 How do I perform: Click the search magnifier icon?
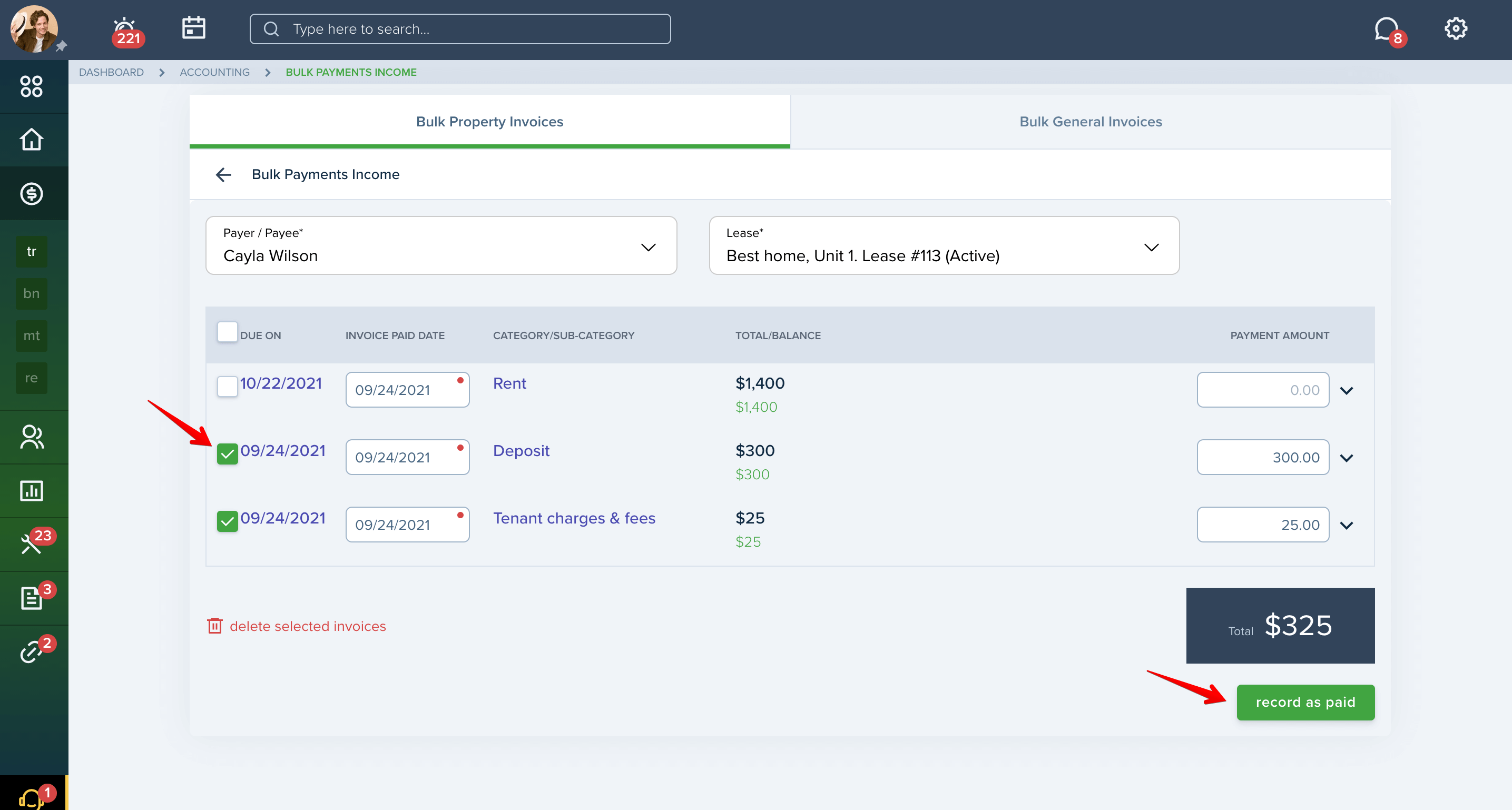[x=271, y=29]
